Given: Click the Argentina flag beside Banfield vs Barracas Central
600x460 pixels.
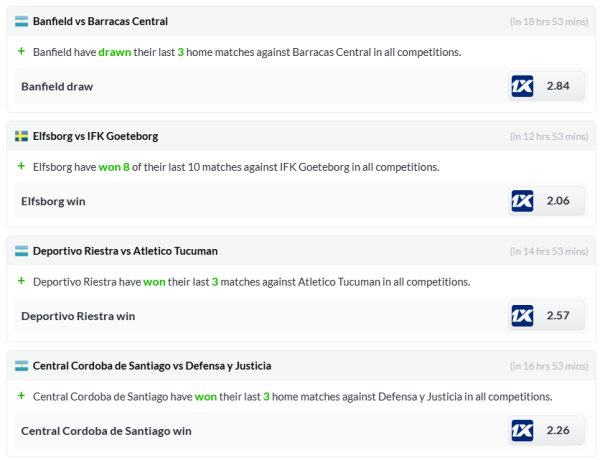Looking at the screenshot, I should 21,21.
